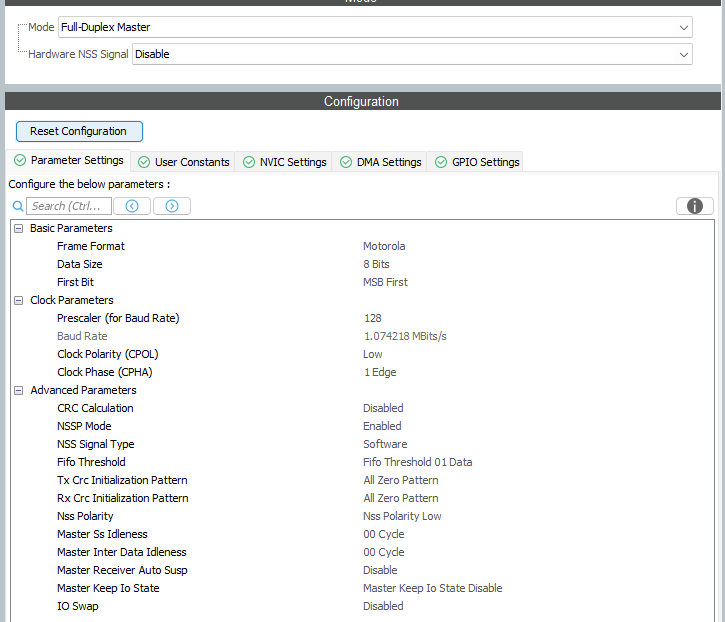725x622 pixels.
Task: Select Master Keep Io State Disable value
Action: pos(433,588)
